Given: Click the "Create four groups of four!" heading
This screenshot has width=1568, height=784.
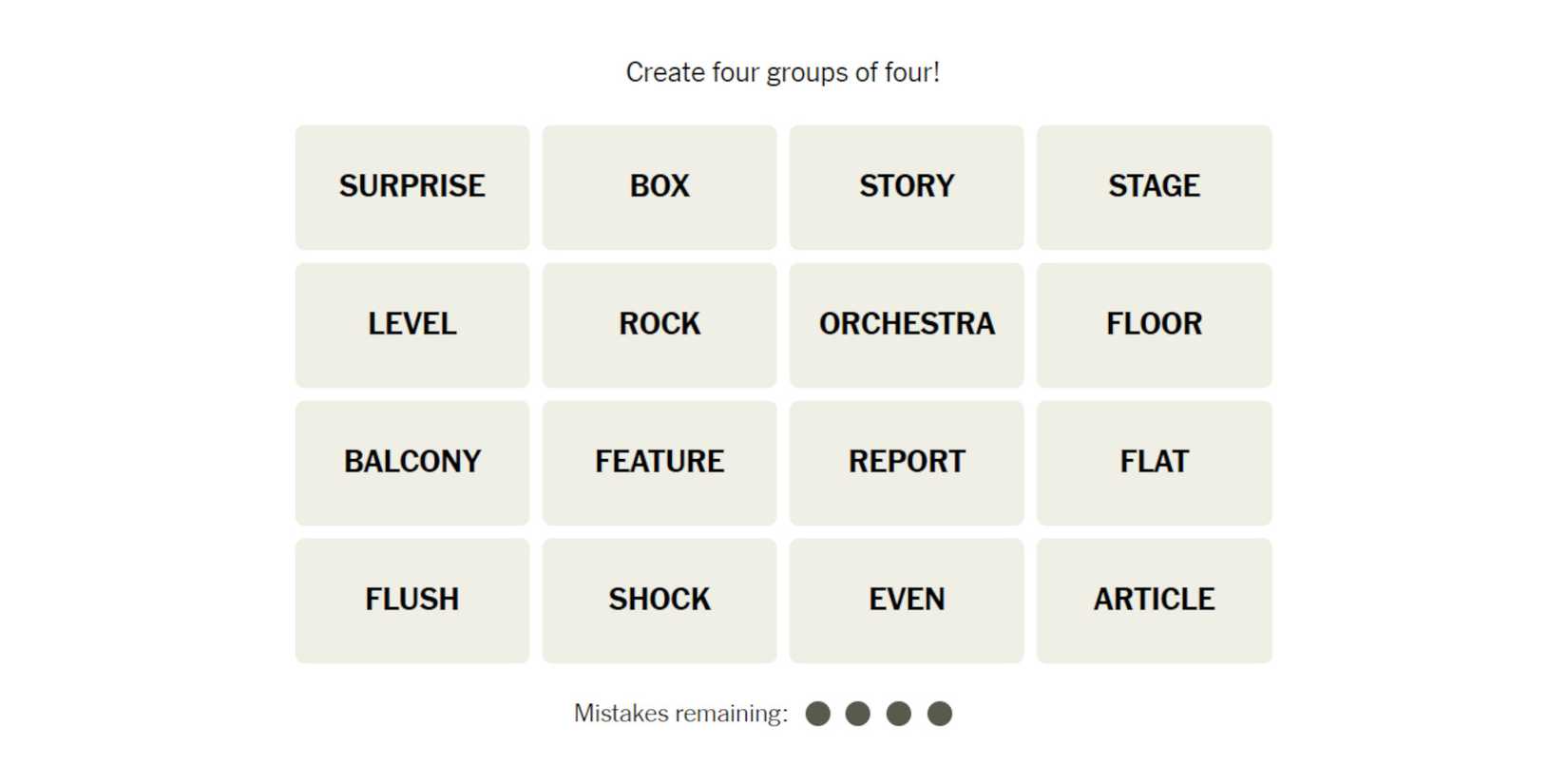Looking at the screenshot, I should (783, 72).
